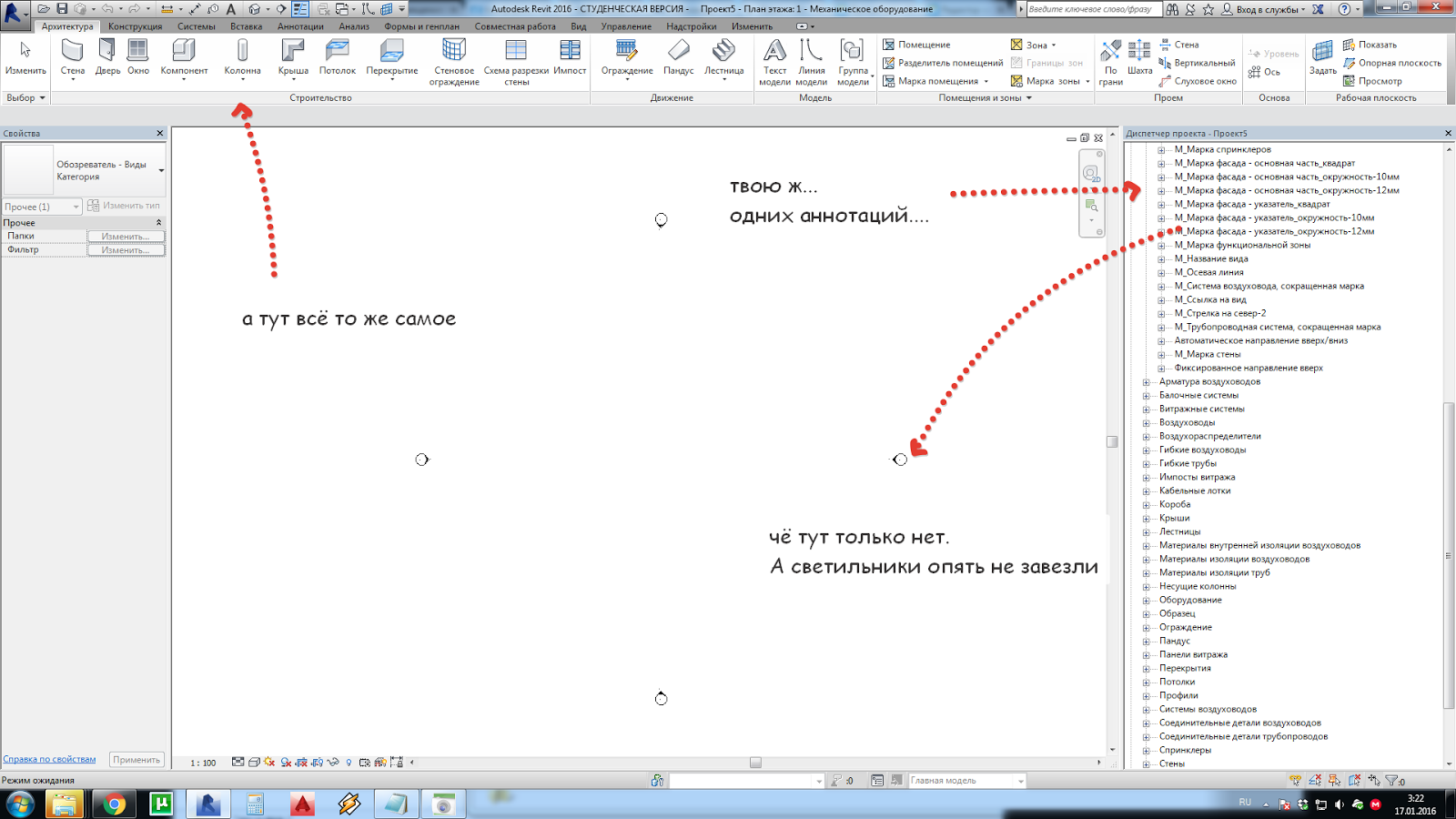
Task: Close the Свойства panel
Action: (160, 133)
